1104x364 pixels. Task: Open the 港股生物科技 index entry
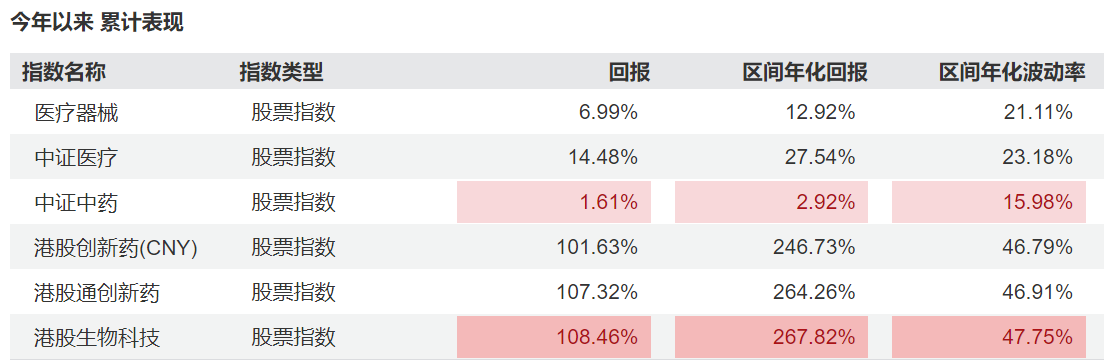[97, 338]
